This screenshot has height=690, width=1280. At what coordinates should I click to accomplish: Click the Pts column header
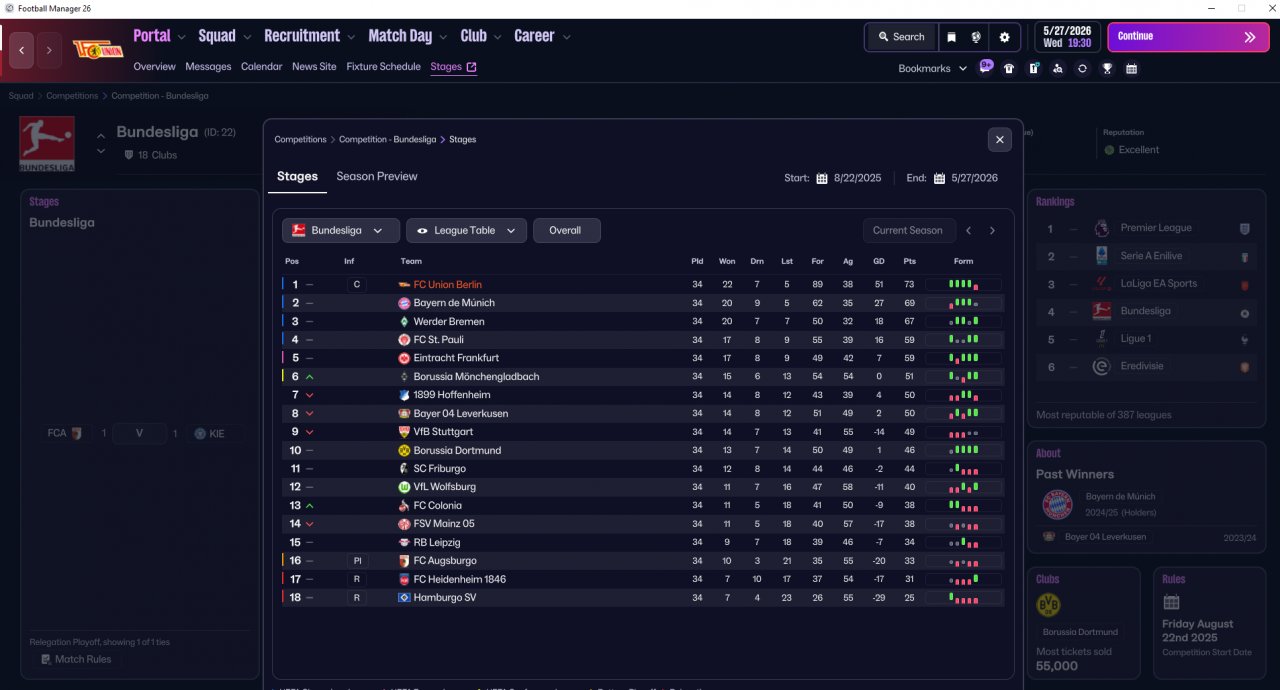[909, 262]
